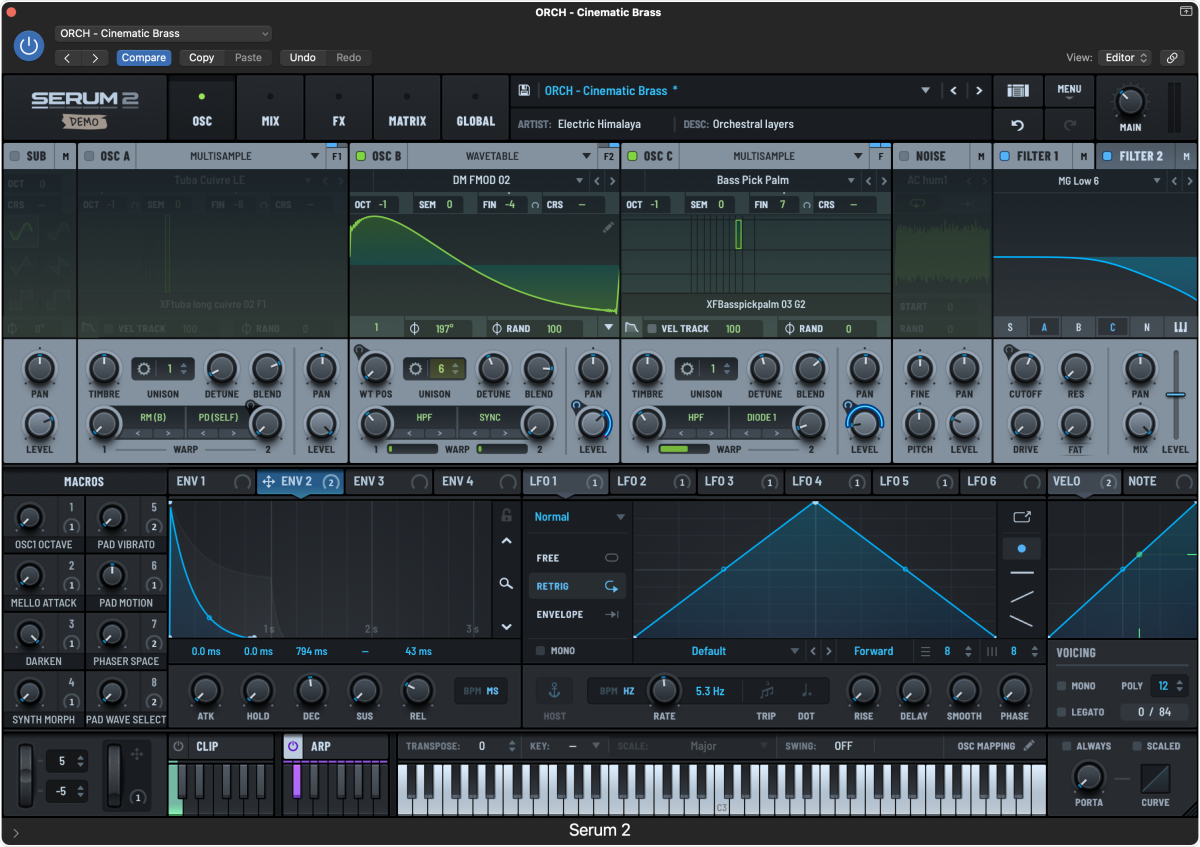Open the LFO Normal mode dropdown

click(579, 517)
